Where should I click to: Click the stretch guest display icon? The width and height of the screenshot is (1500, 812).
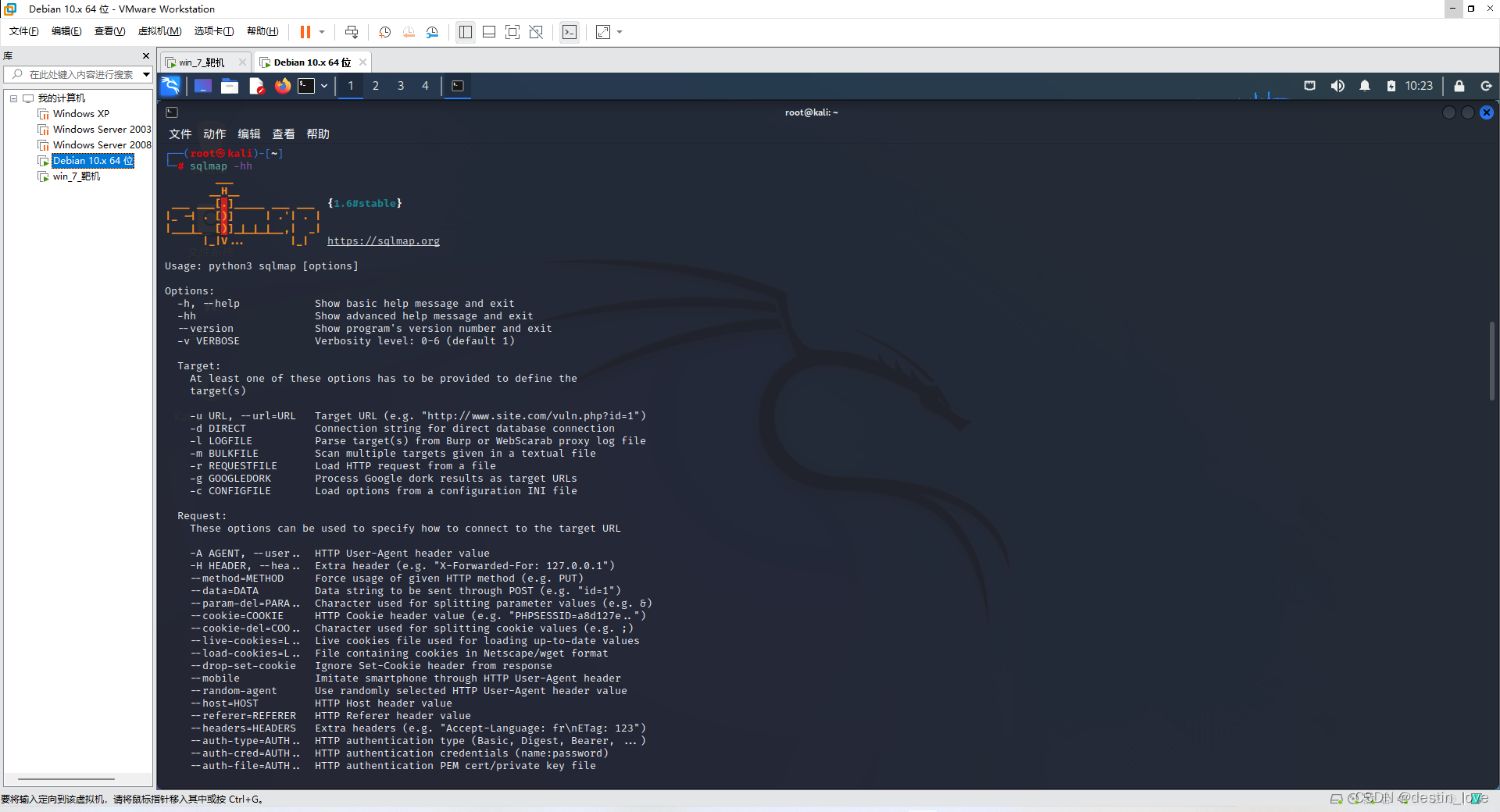[x=603, y=32]
